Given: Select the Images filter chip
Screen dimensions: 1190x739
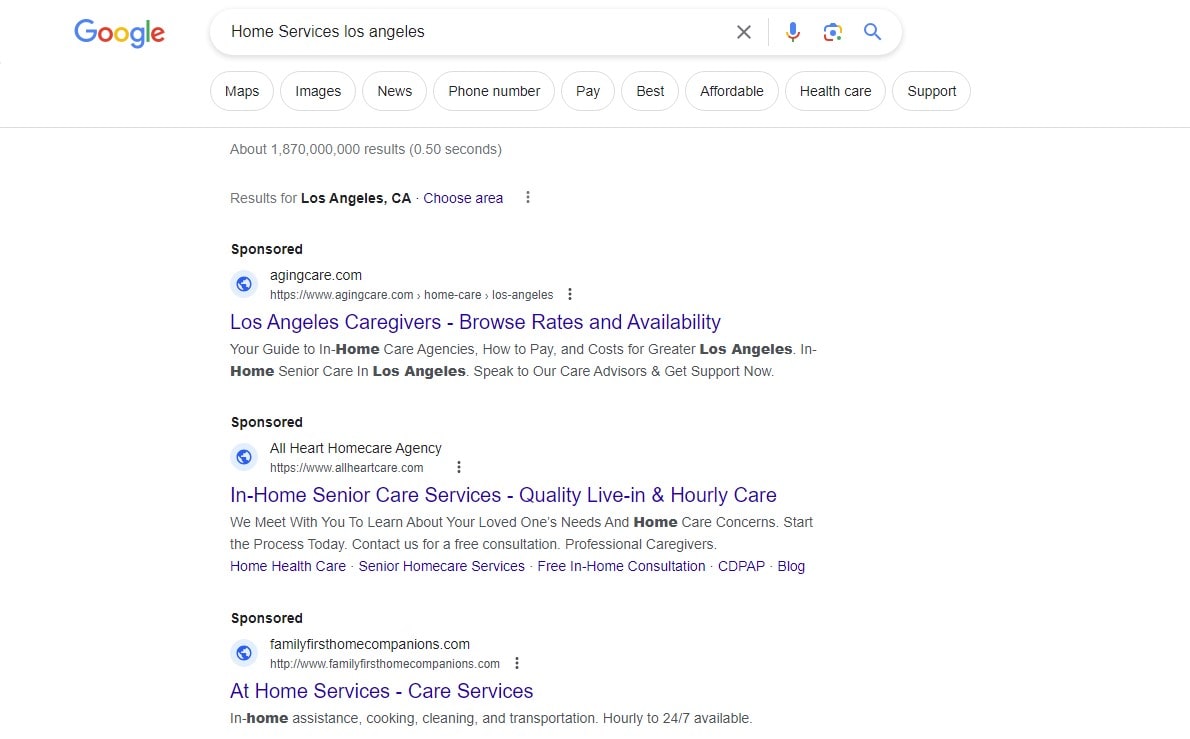Looking at the screenshot, I should click(318, 90).
